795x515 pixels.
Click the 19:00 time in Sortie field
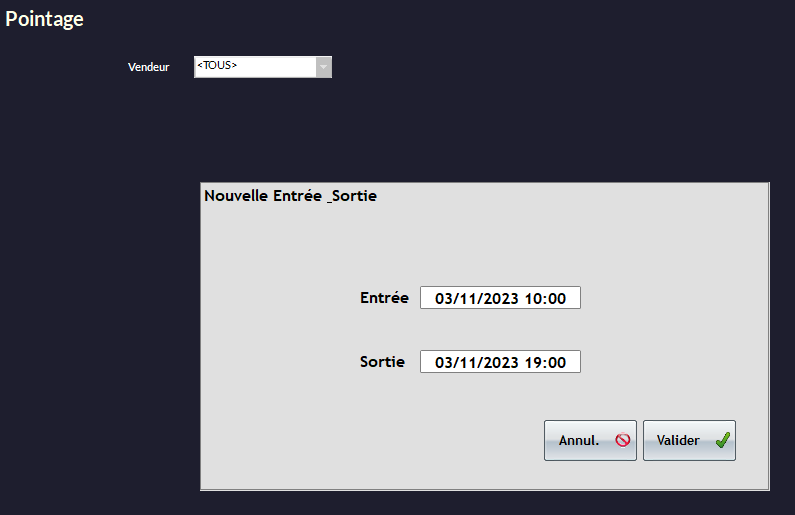tap(546, 362)
